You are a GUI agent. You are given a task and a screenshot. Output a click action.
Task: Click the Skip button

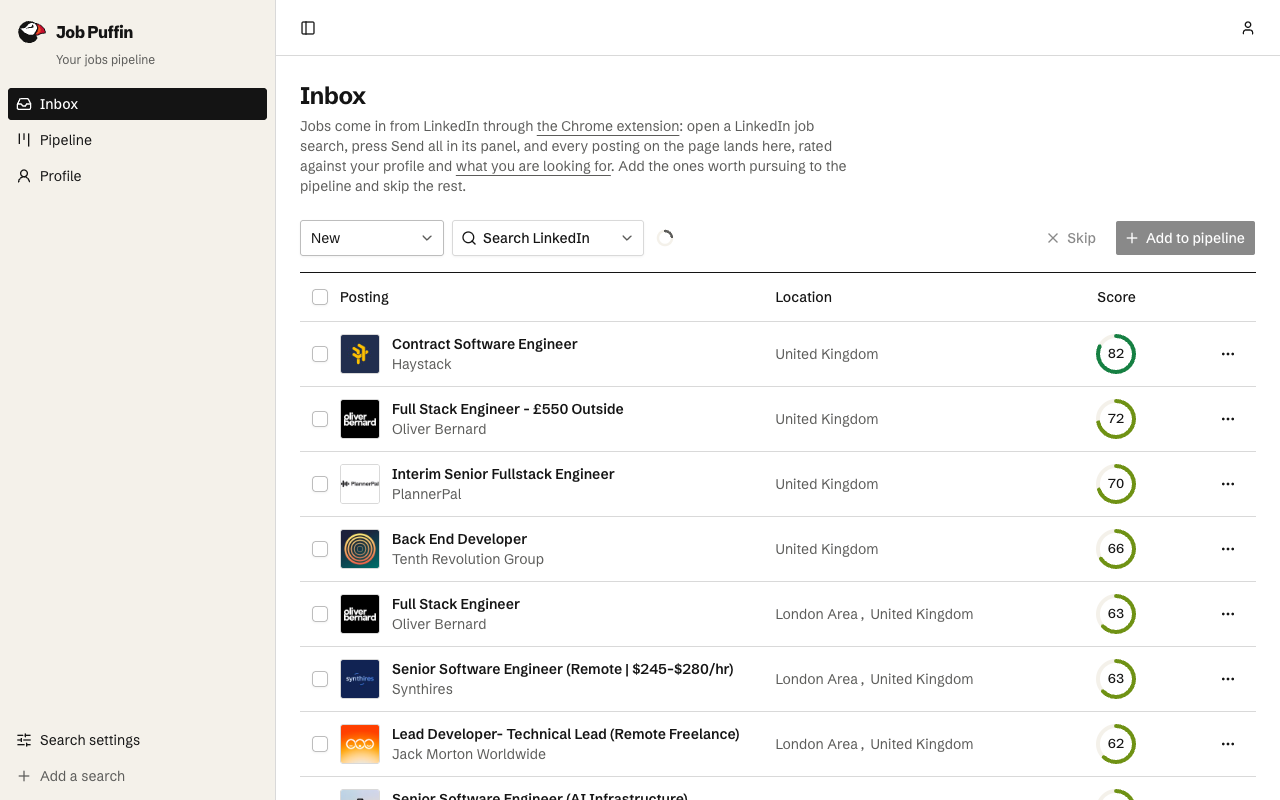coord(1071,238)
